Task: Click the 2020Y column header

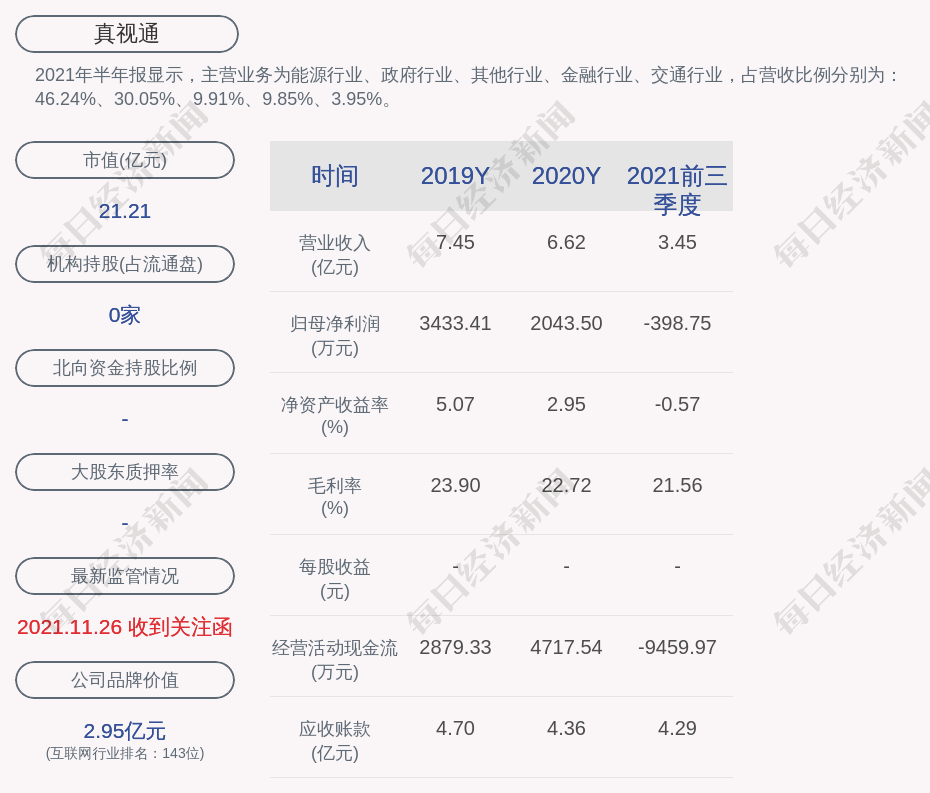Action: click(566, 176)
